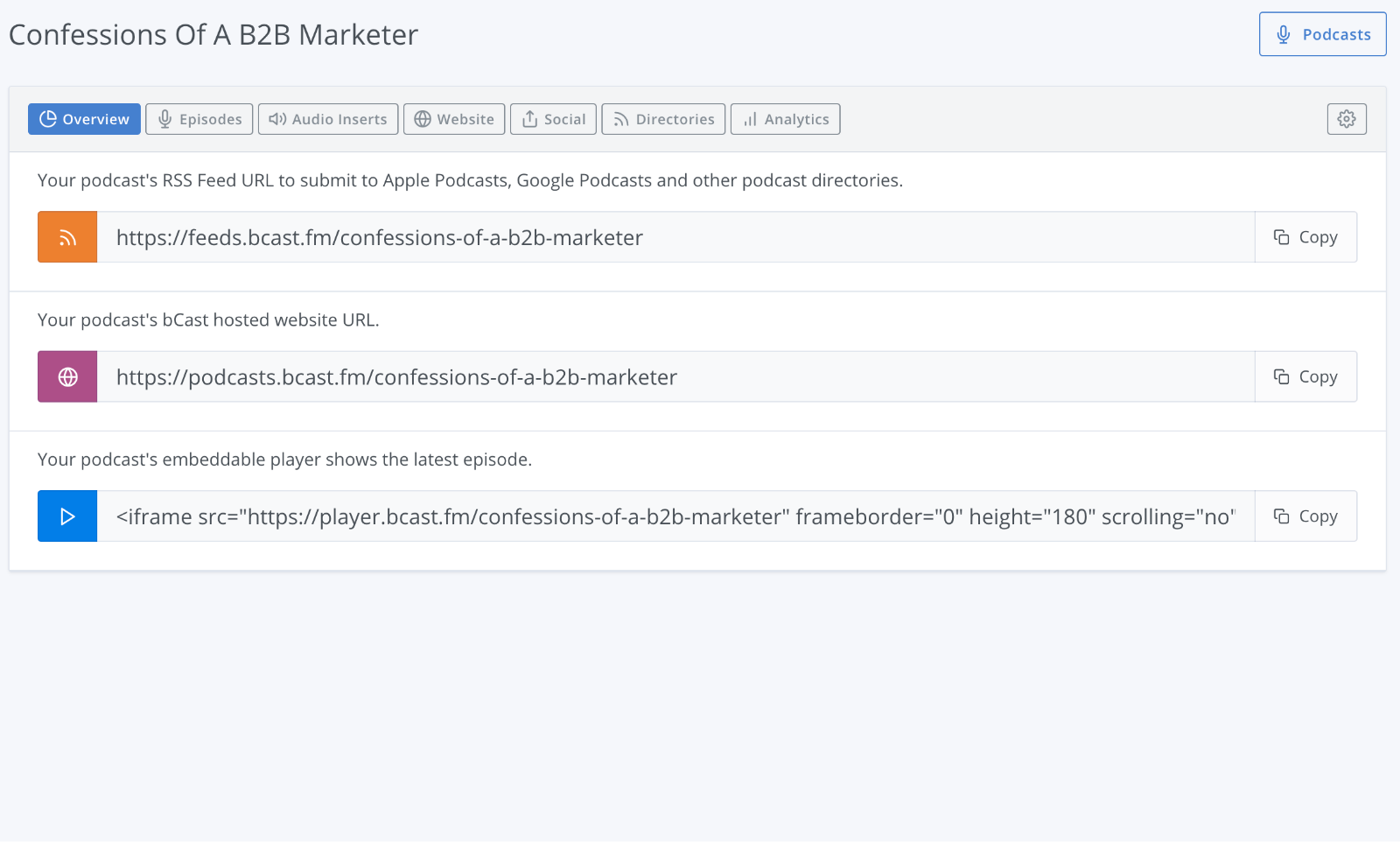Switch to the Episodes tab
This screenshot has height=842, width=1400.
tap(199, 119)
